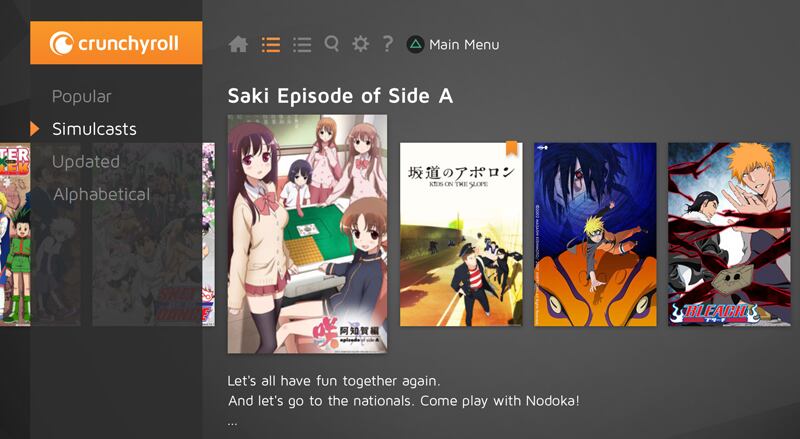Select the Popular category

[82, 96]
